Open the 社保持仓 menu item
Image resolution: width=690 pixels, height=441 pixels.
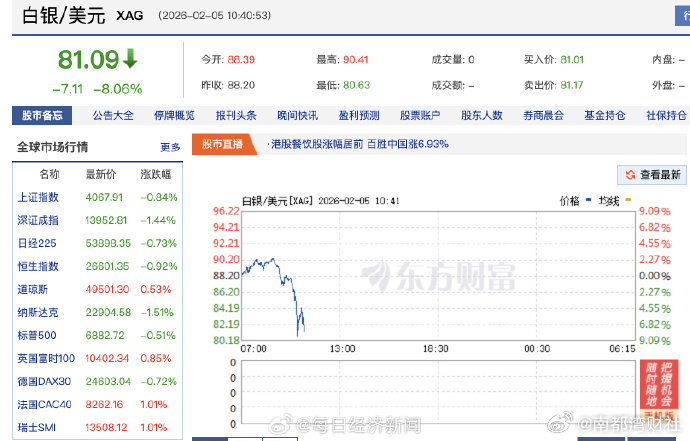[x=666, y=115]
